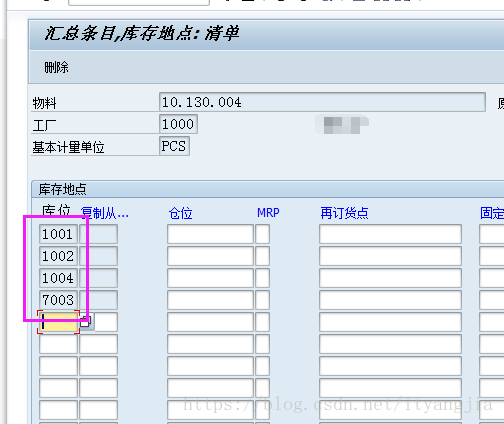Select the 基本计量单位 field showing PCS
The height and width of the screenshot is (424, 504).
coord(174,146)
